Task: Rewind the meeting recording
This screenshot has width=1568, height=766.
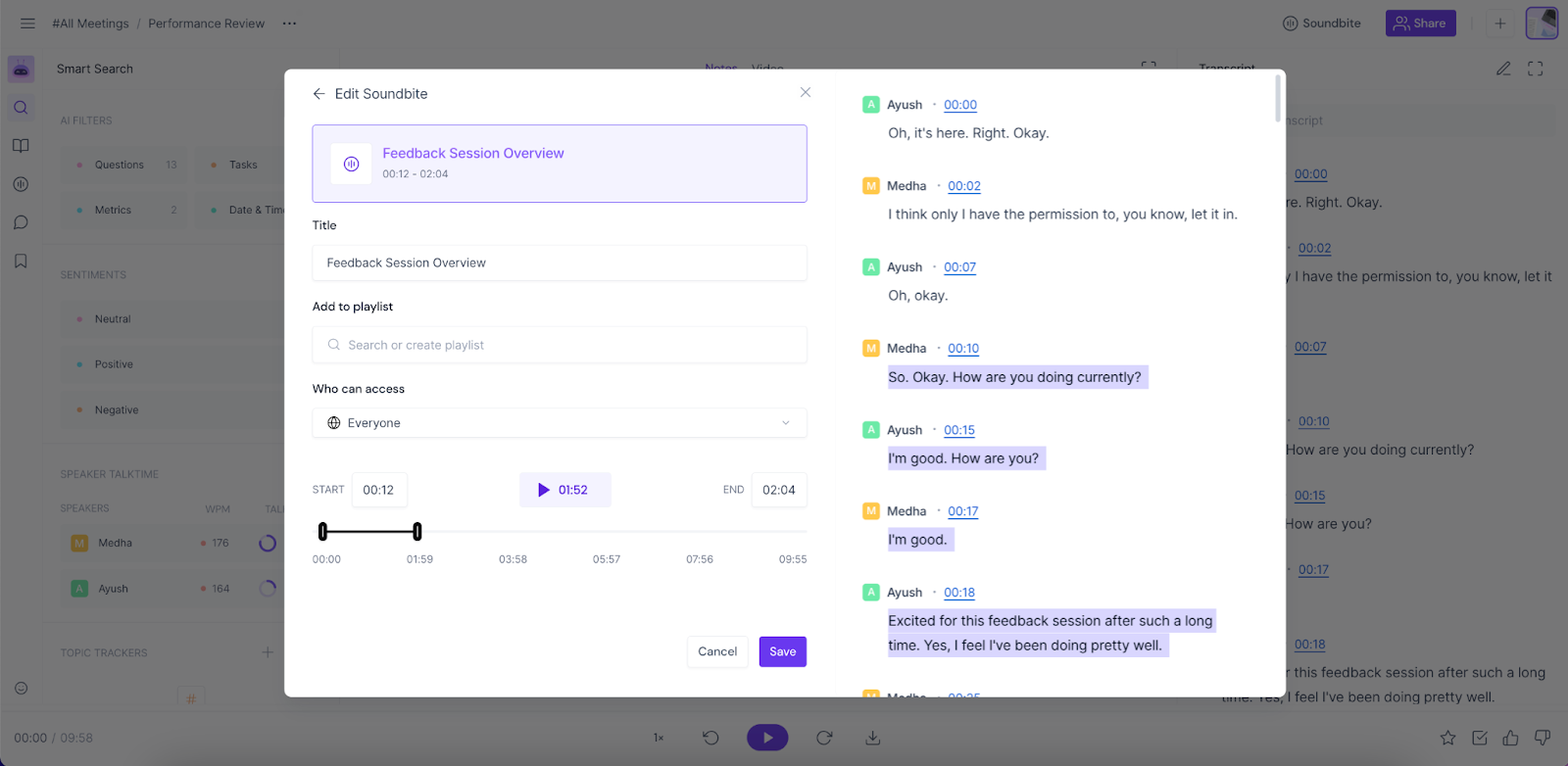Action: pos(711,738)
